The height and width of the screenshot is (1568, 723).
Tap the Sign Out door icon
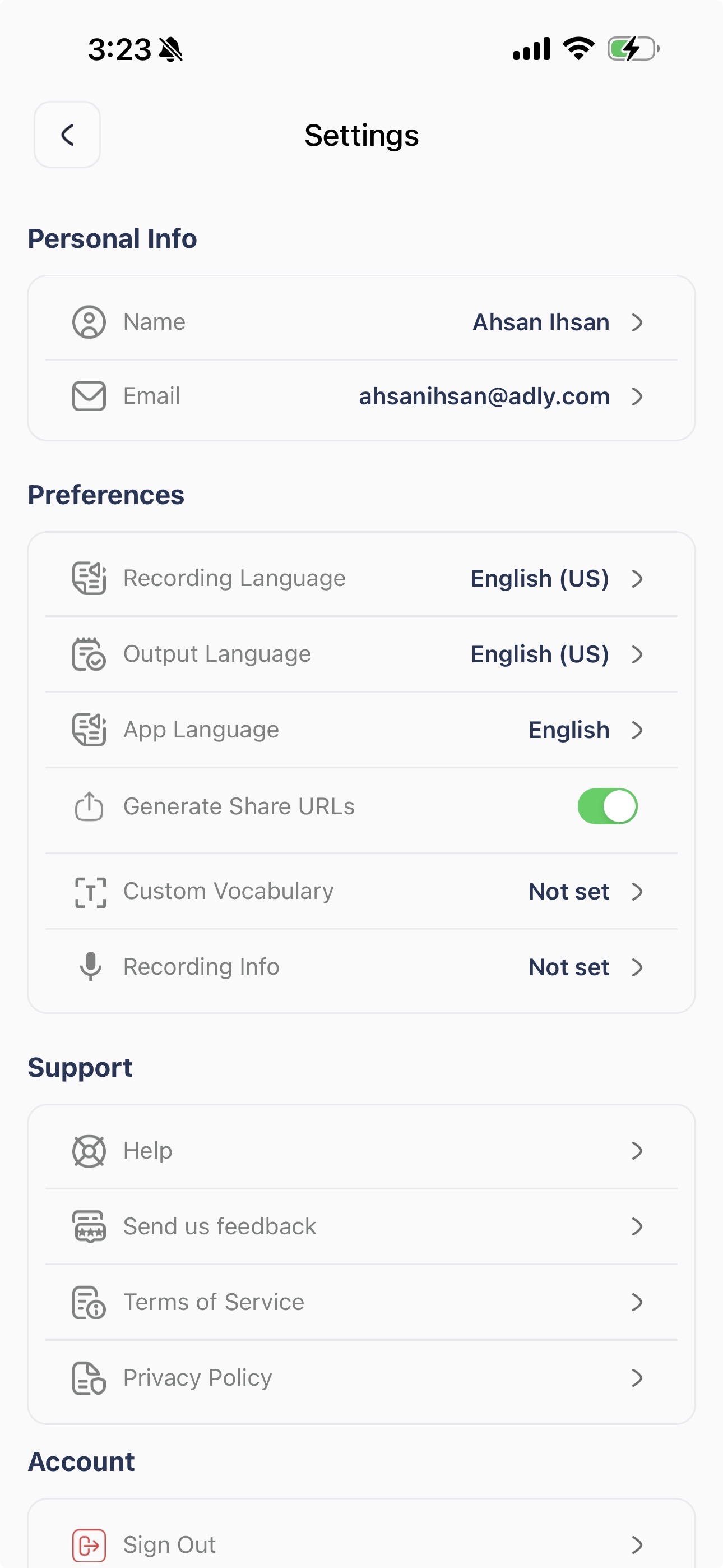click(x=89, y=1544)
